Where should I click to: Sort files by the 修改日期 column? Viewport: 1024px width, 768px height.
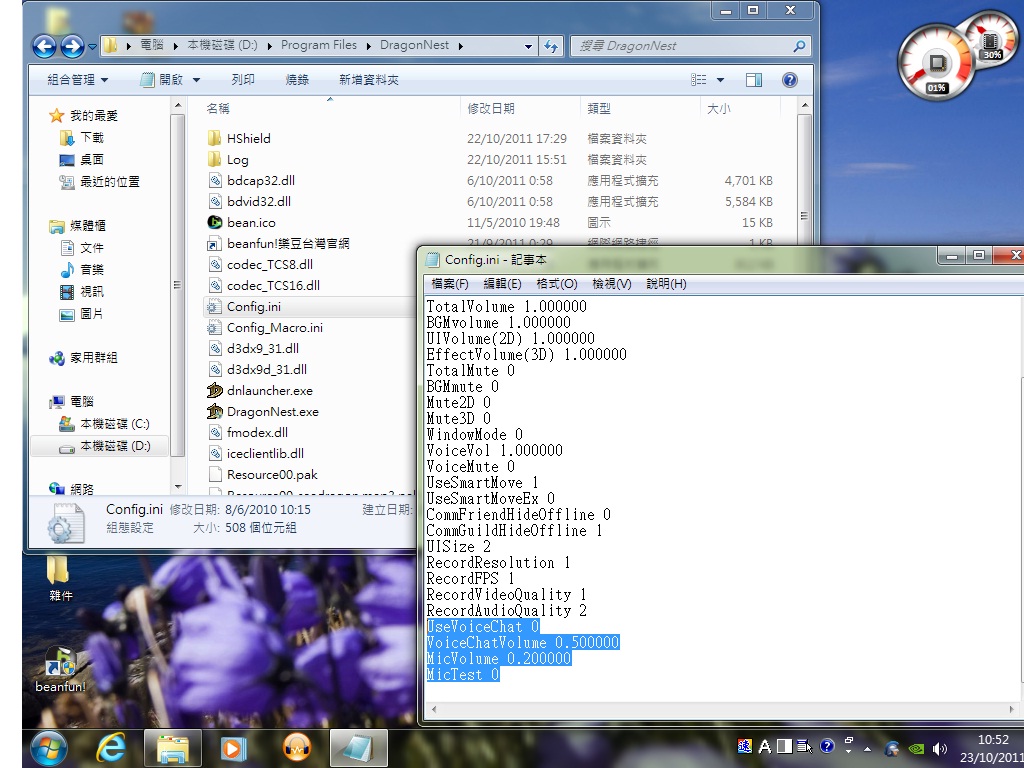490,108
